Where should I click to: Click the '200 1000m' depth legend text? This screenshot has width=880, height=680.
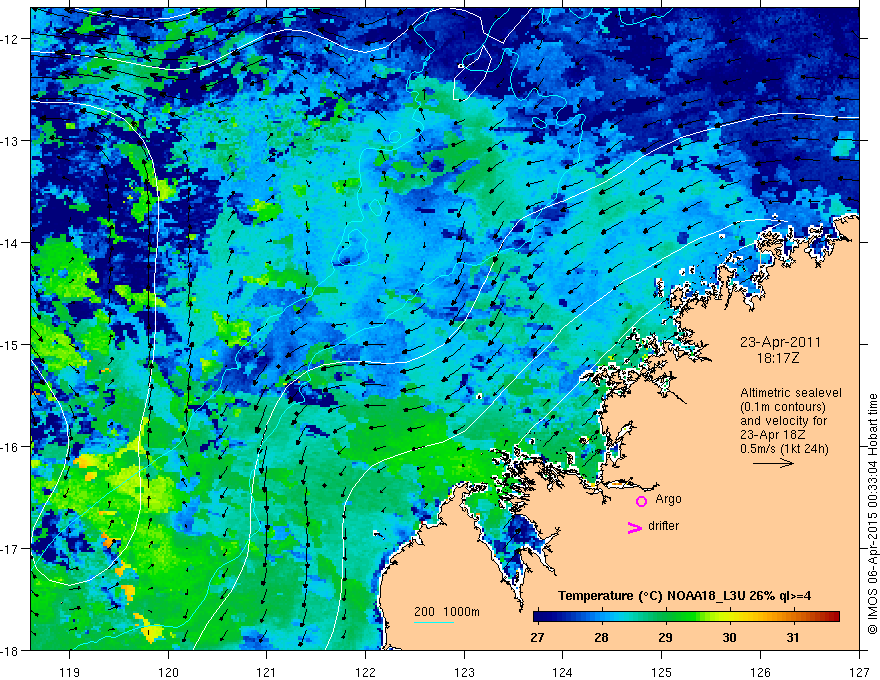tap(447, 612)
